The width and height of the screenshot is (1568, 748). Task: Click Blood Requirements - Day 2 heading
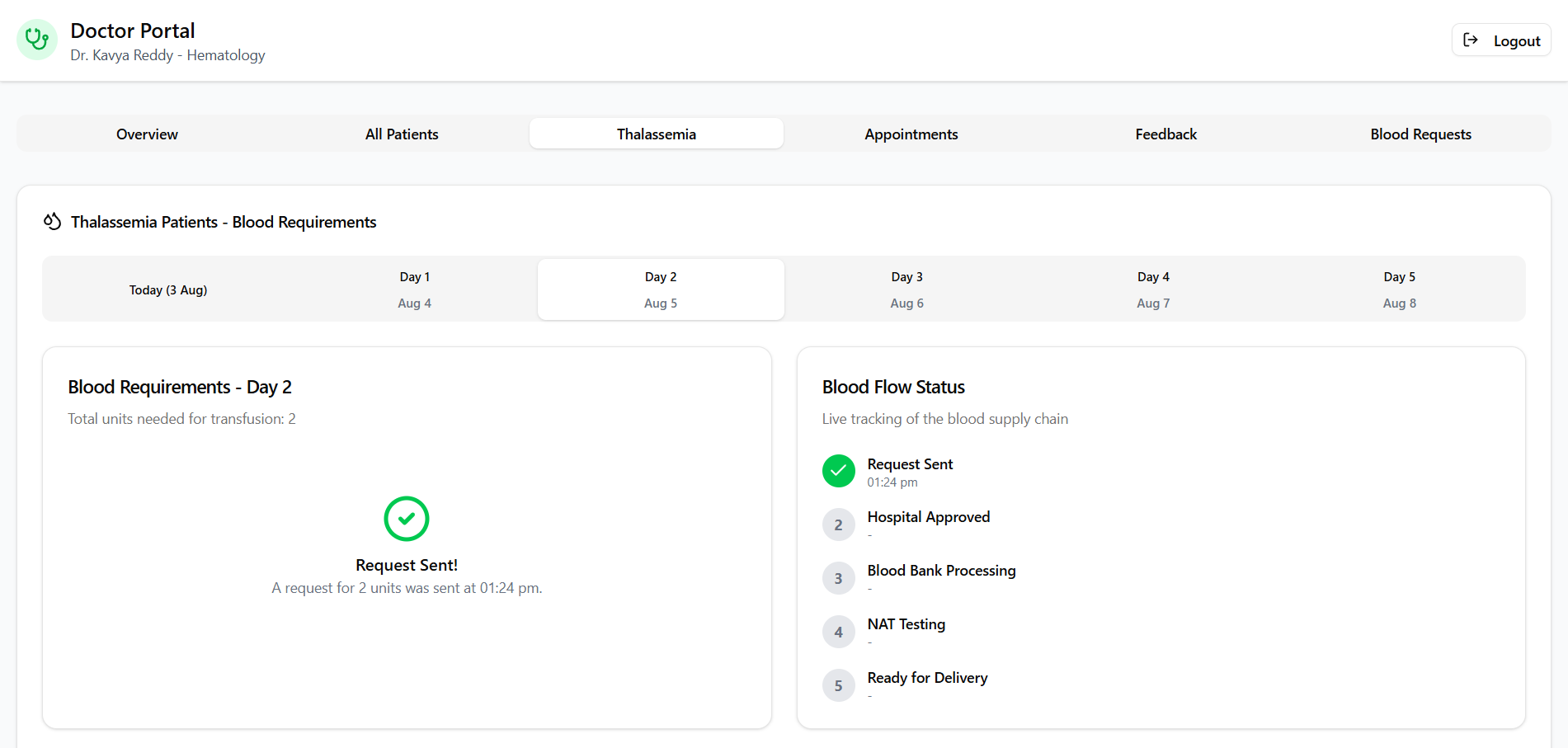180,387
